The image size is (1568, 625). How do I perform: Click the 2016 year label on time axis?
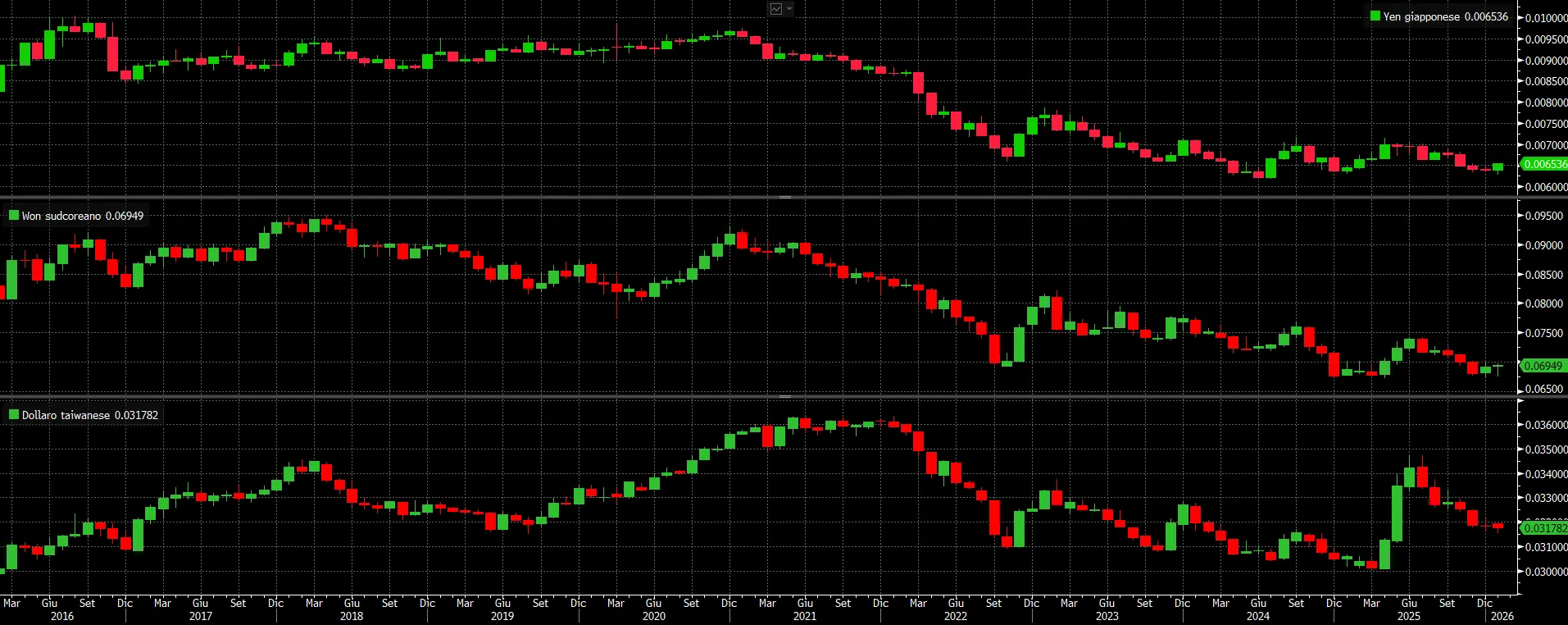(x=61, y=616)
